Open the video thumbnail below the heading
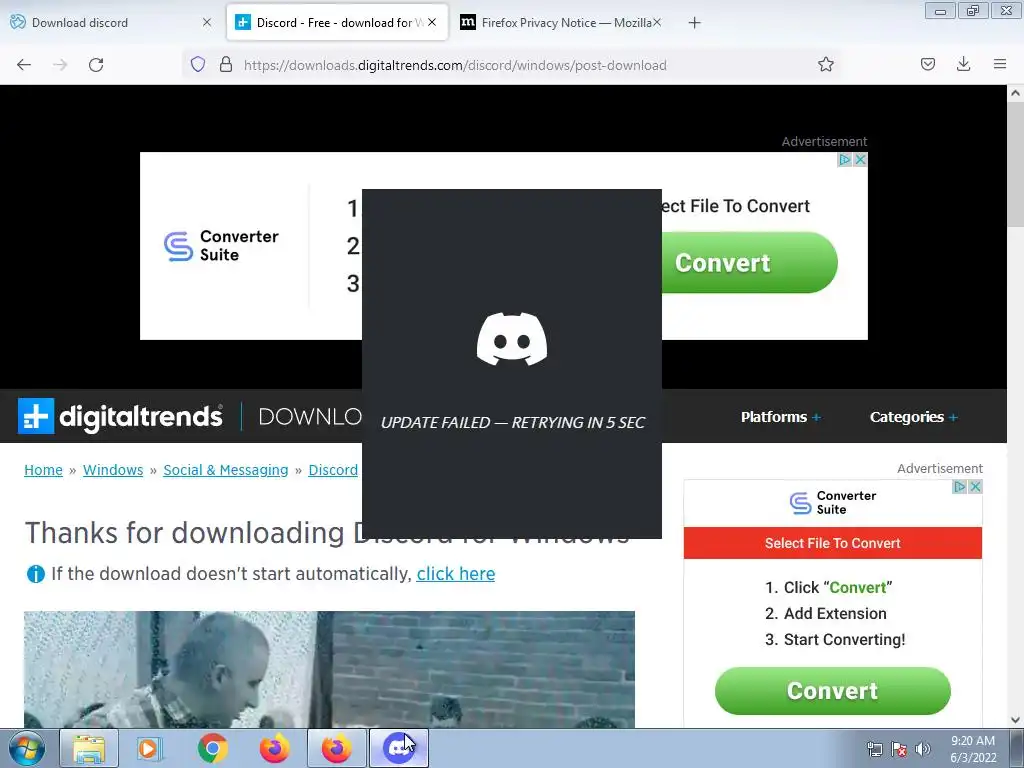1024x768 pixels. [329, 669]
